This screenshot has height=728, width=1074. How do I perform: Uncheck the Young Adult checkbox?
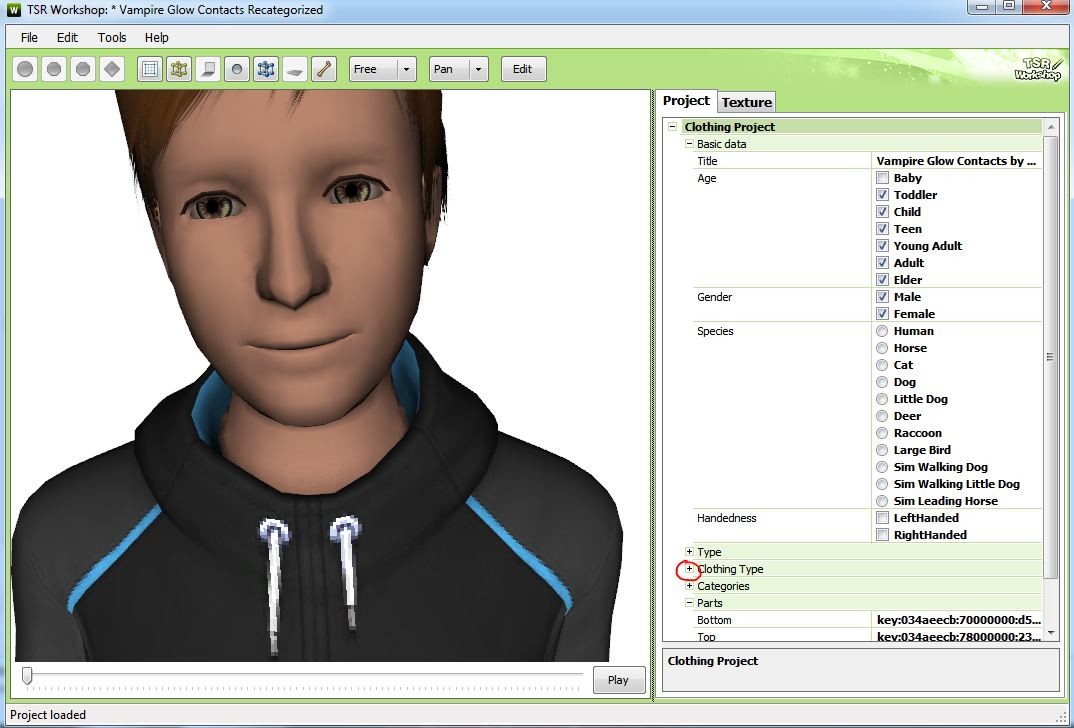tap(882, 246)
